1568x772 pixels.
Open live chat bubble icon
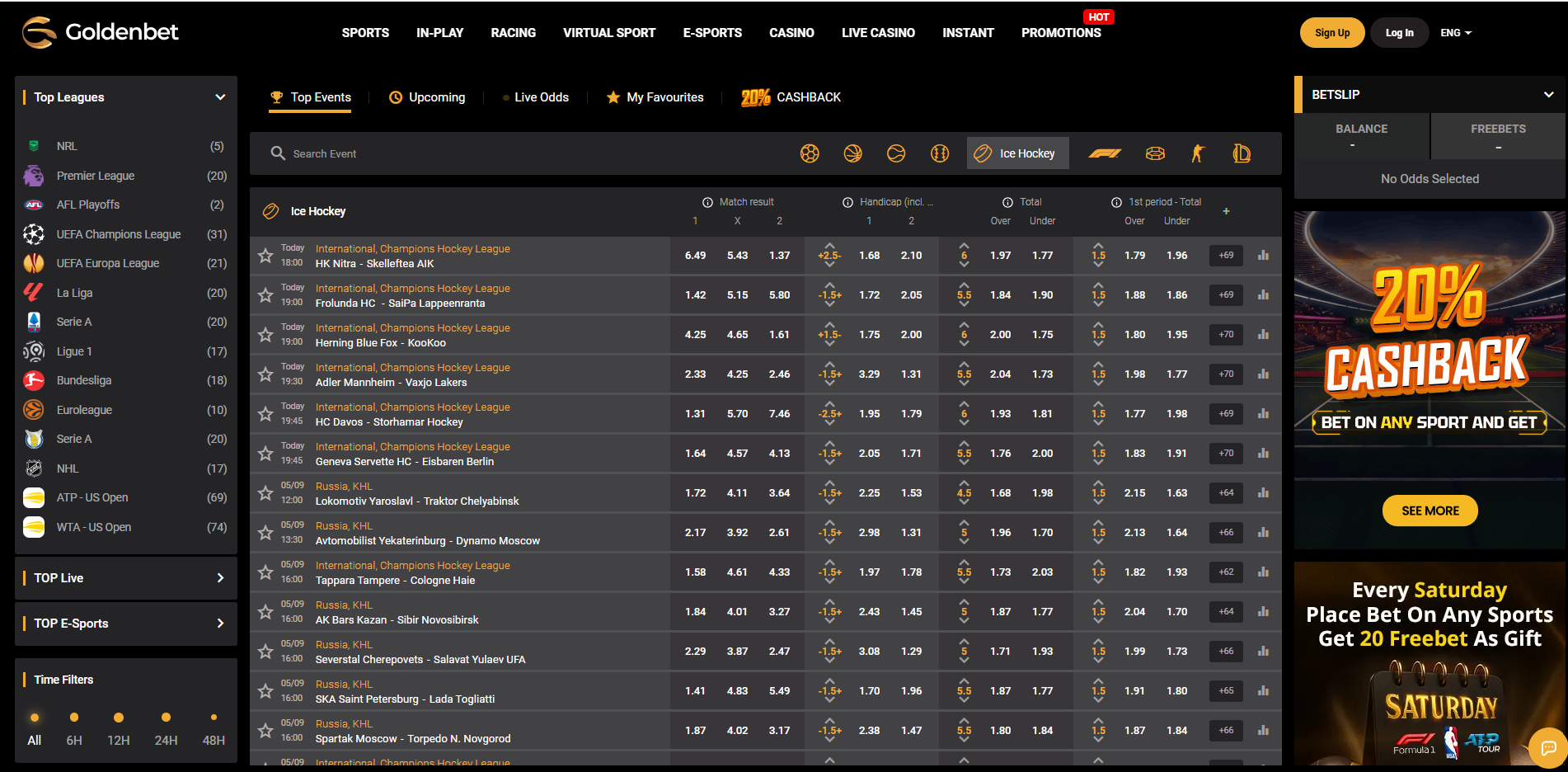[x=1548, y=748]
